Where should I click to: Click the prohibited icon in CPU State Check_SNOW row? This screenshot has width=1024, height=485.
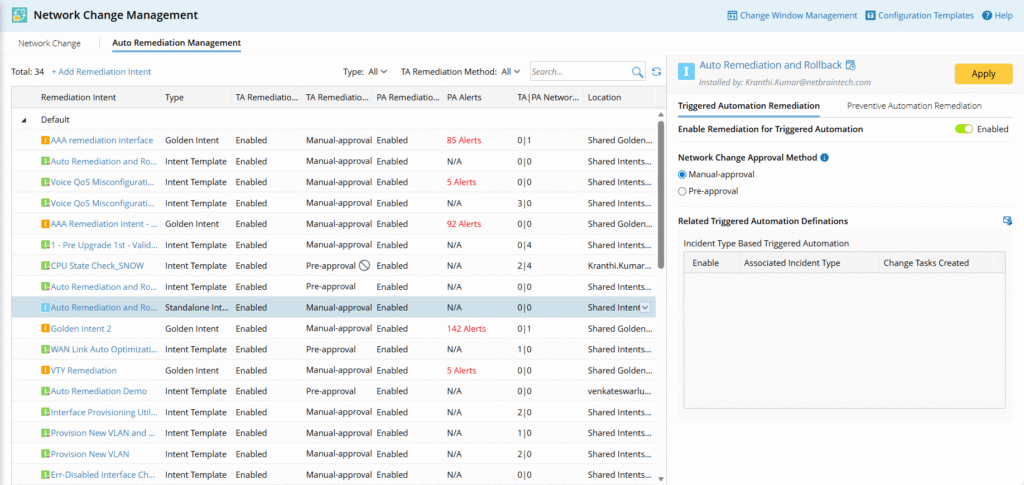tap(364, 266)
